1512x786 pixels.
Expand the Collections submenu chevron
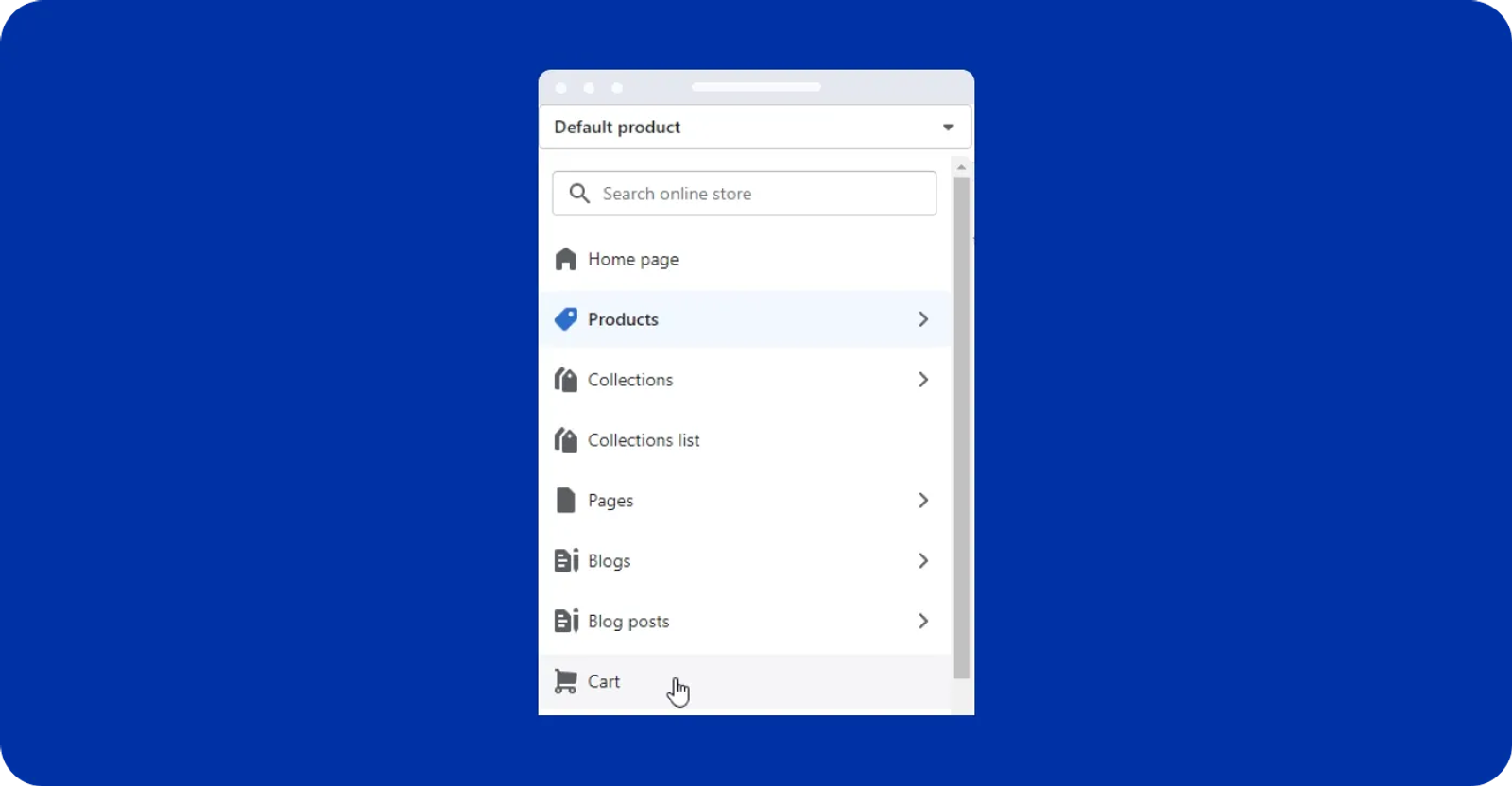(923, 380)
